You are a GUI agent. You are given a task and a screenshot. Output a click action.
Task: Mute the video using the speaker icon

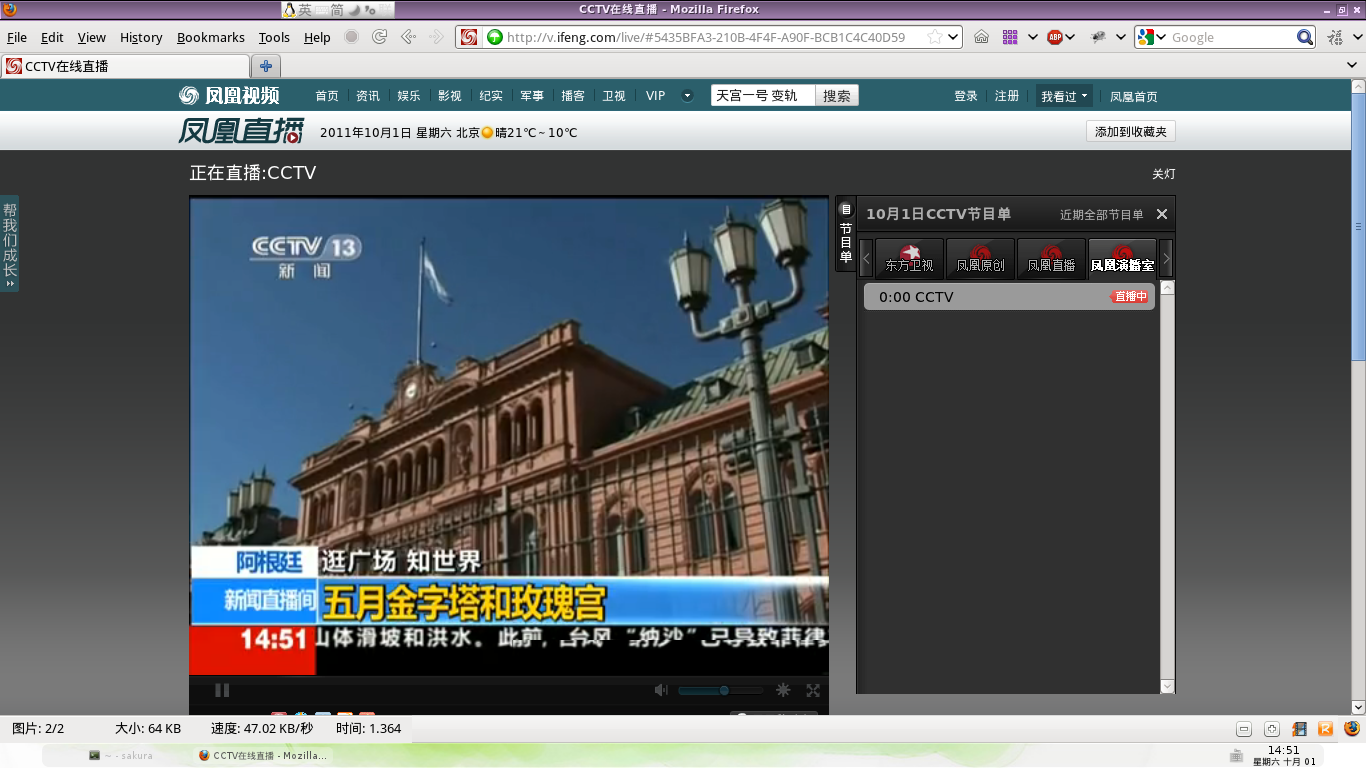pos(660,690)
